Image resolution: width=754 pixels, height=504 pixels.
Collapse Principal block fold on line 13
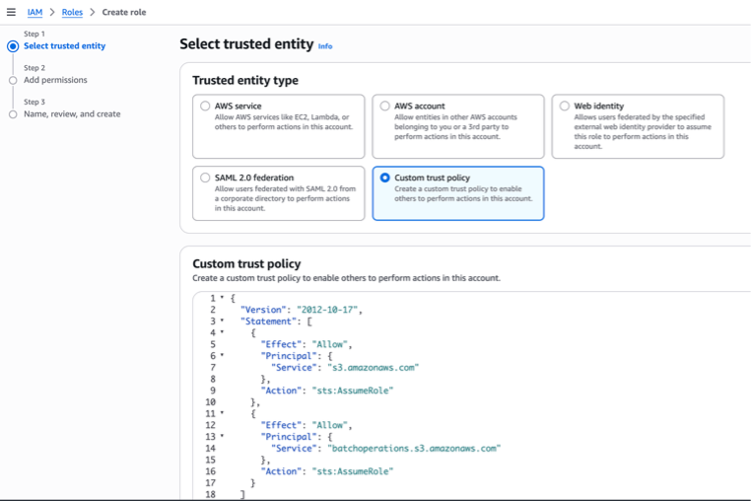[x=222, y=436]
